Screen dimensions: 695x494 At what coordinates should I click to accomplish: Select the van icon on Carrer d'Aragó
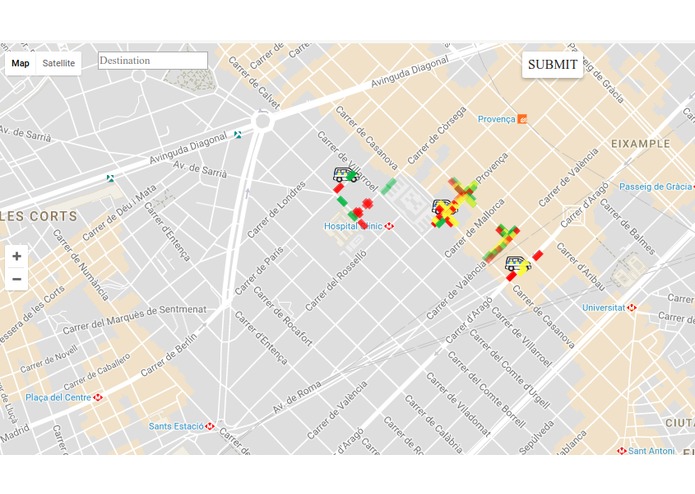(x=518, y=265)
